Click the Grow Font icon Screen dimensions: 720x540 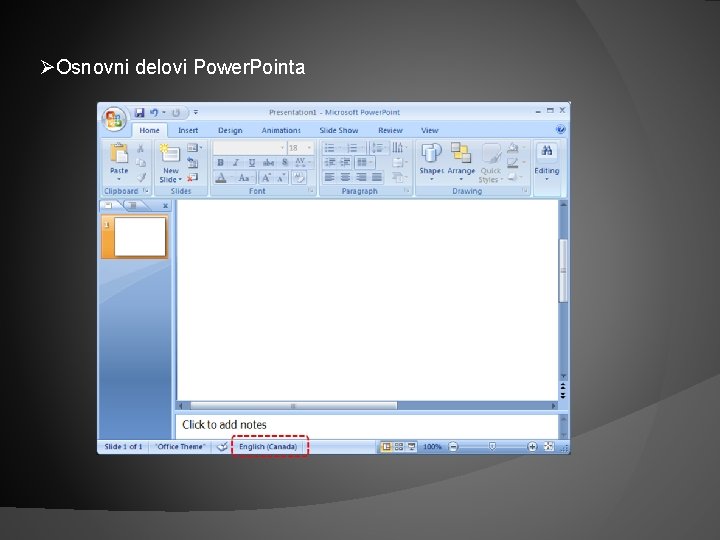266,178
